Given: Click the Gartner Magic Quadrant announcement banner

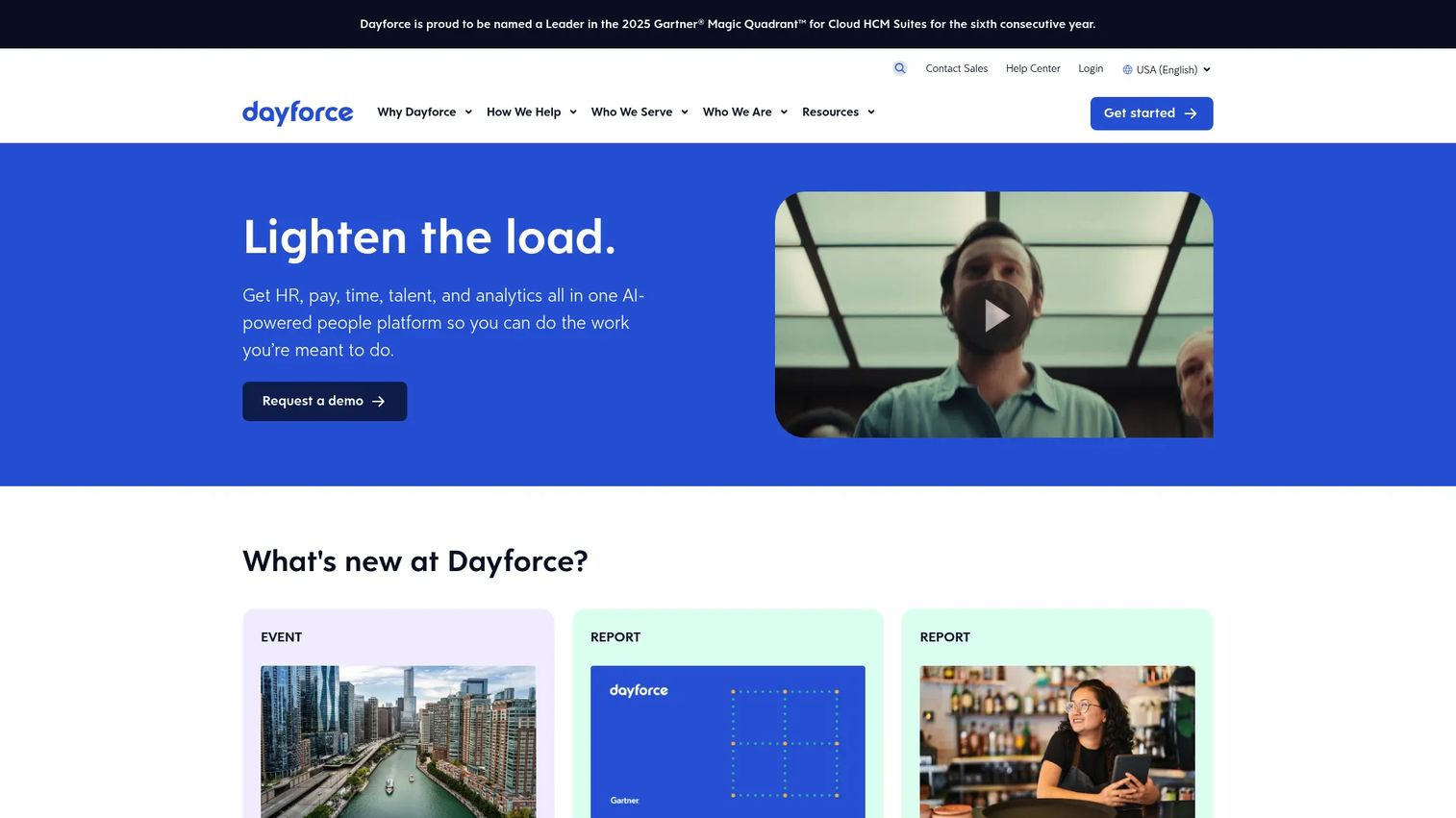Looking at the screenshot, I should (728, 24).
